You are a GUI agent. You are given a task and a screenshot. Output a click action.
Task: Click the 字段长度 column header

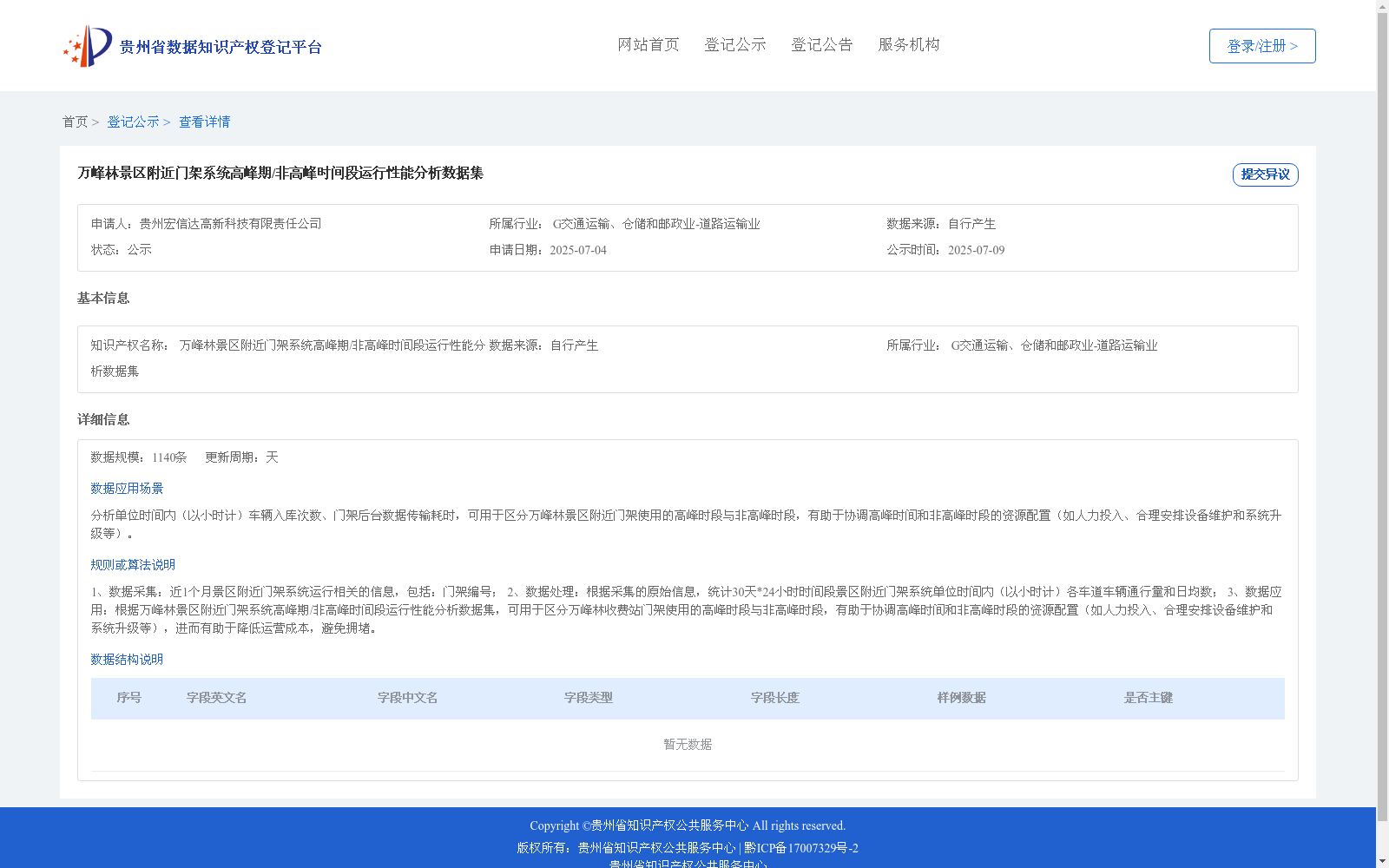tap(775, 698)
